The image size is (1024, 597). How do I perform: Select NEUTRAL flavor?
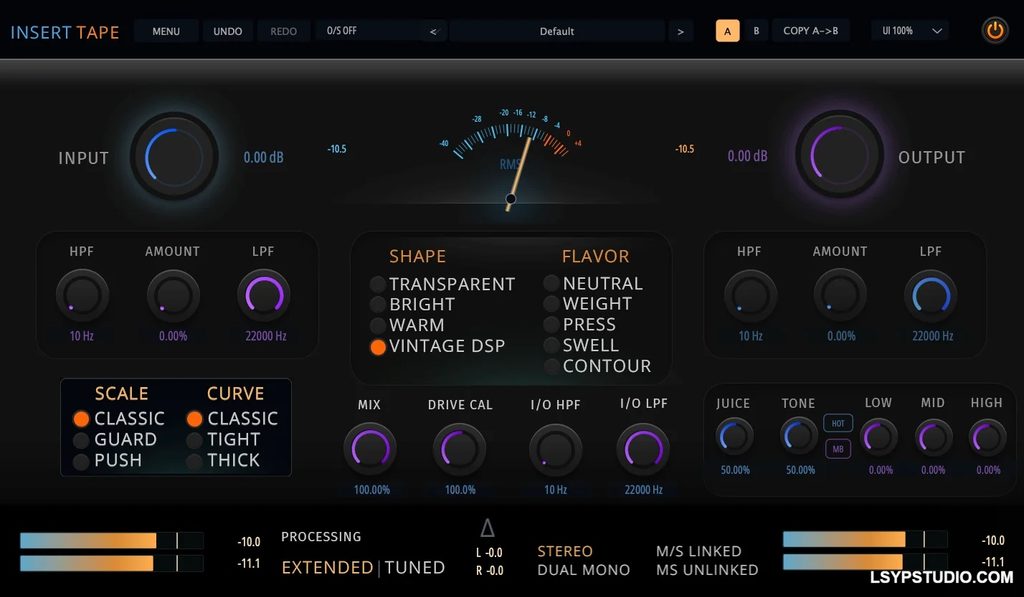[x=594, y=283]
